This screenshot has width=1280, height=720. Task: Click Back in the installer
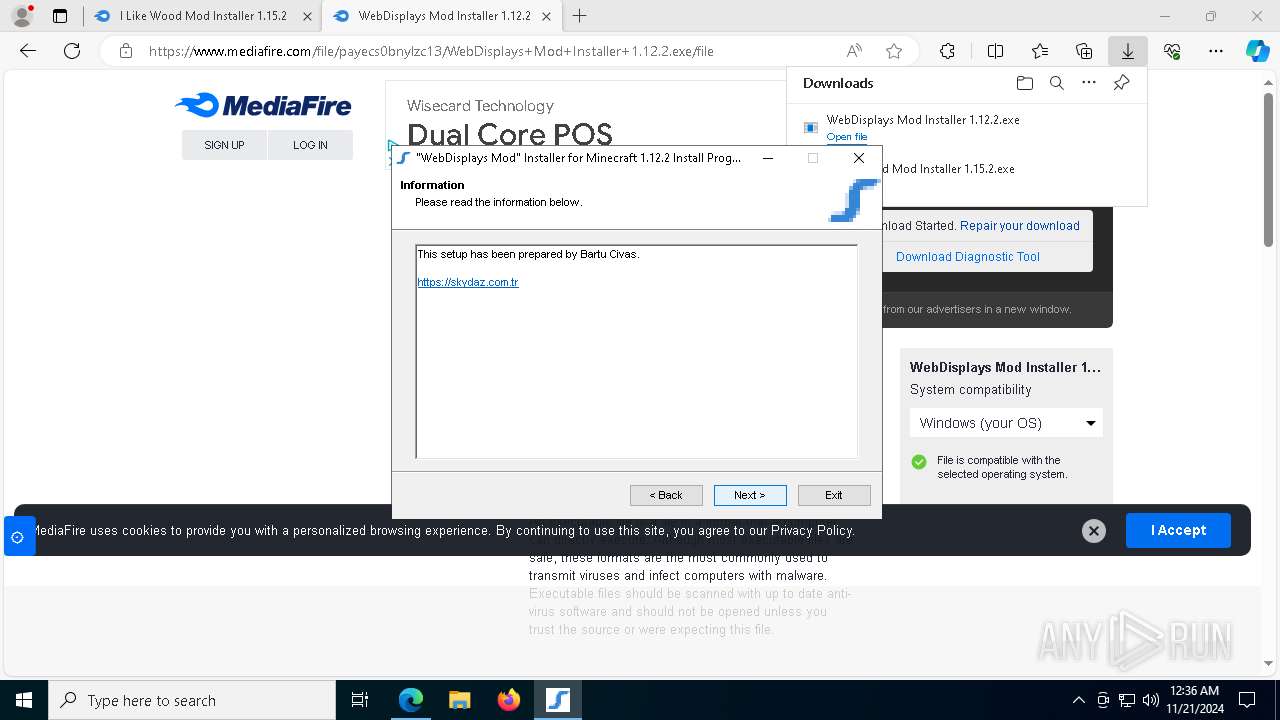click(x=666, y=495)
